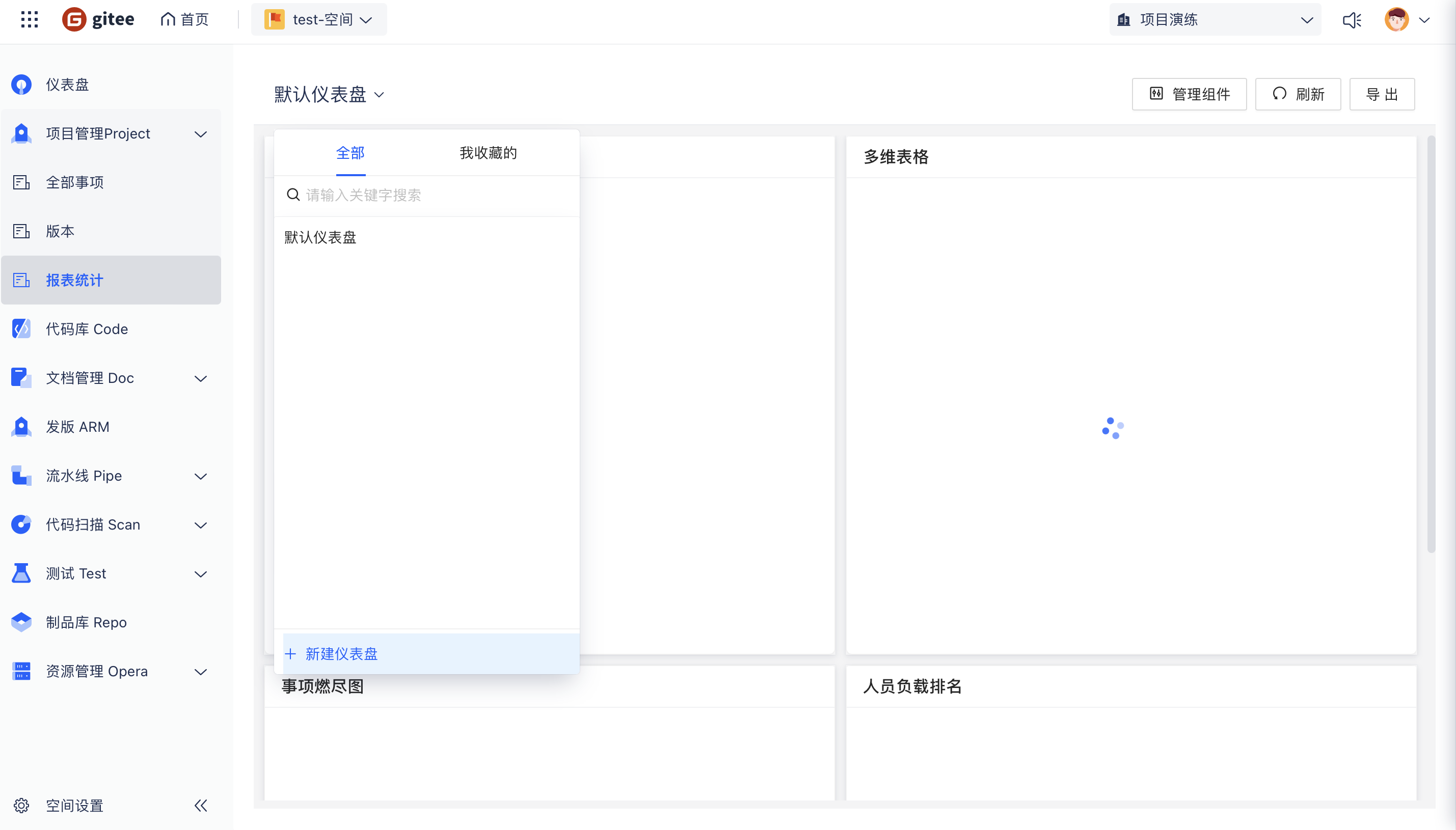Screen dimensions: 1456x830
Task: Click the Gitee logo
Action: click(x=98, y=19)
